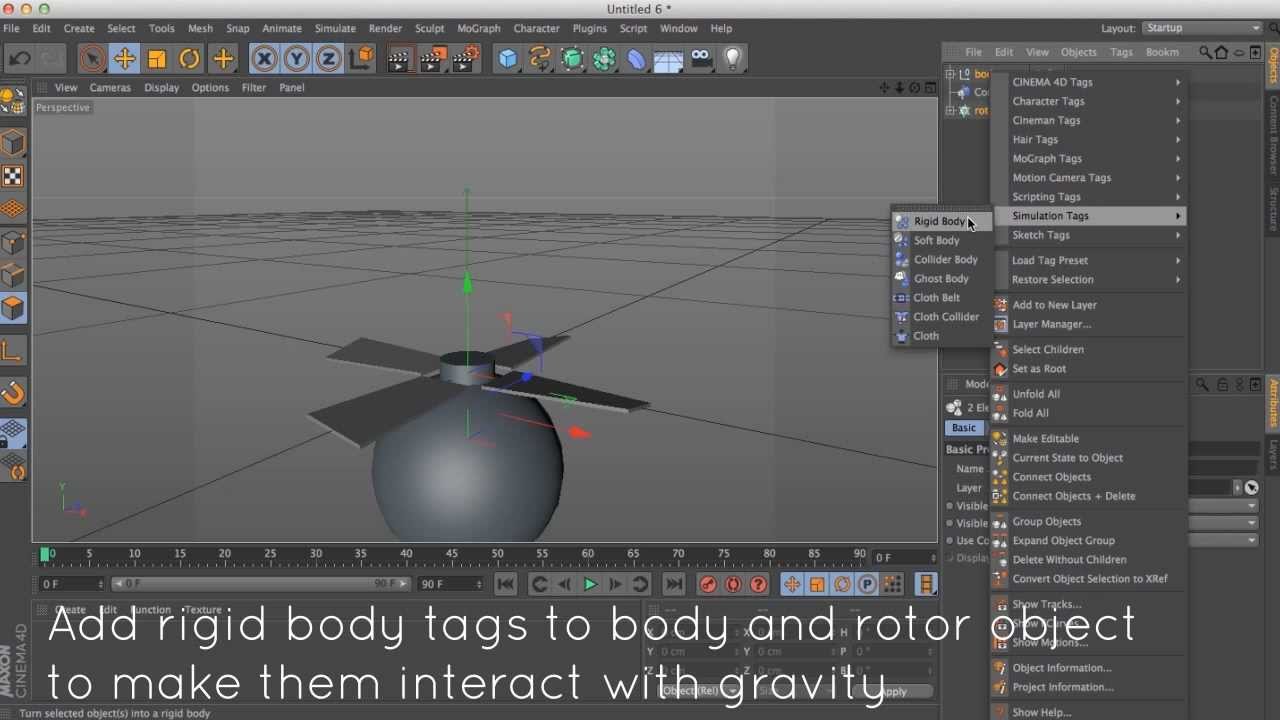This screenshot has height=720, width=1280.
Task: Expand the Sketch Tags submenu
Action: coord(1091,235)
